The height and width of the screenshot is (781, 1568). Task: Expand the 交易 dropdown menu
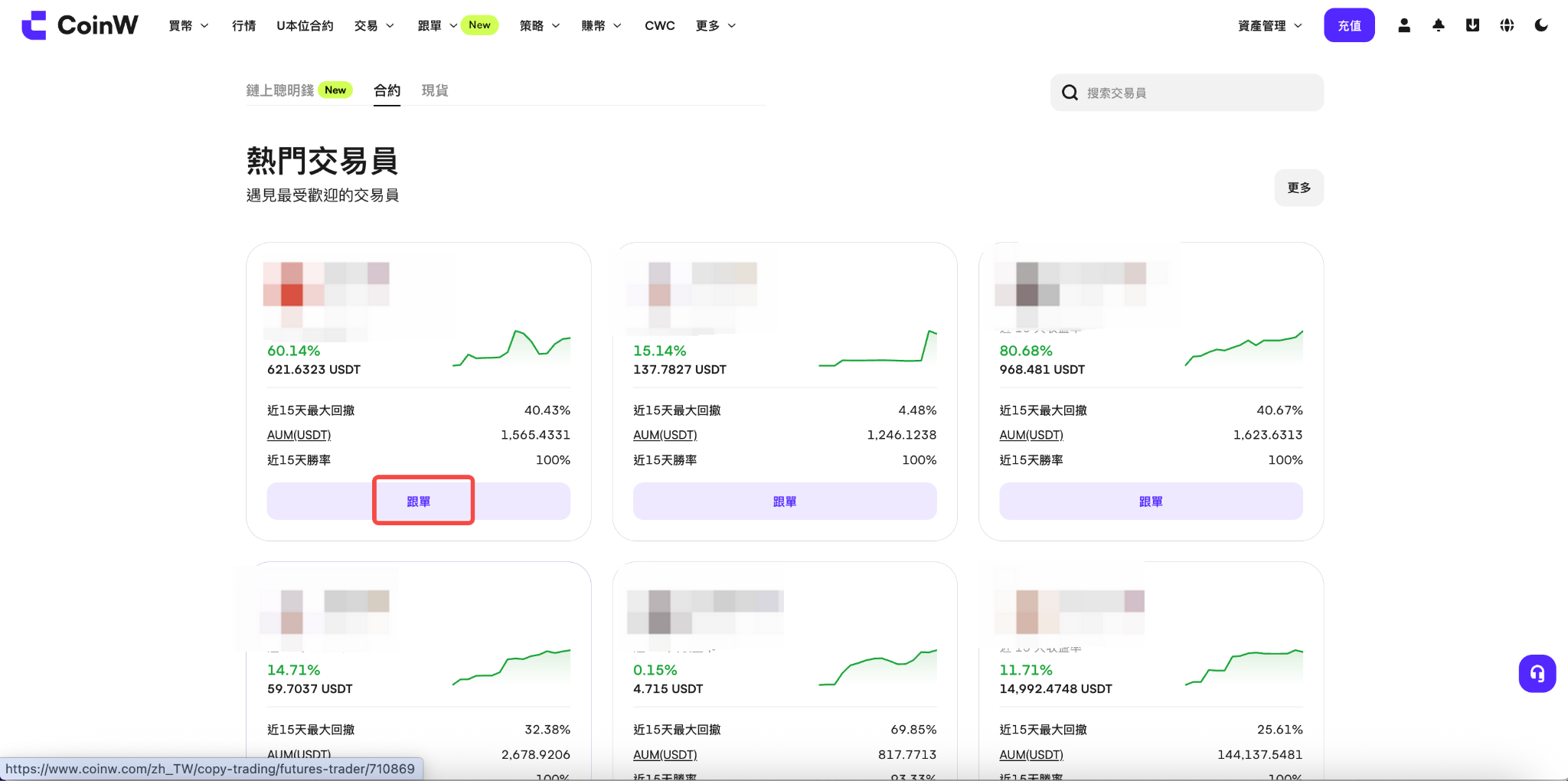pyautogui.click(x=374, y=26)
